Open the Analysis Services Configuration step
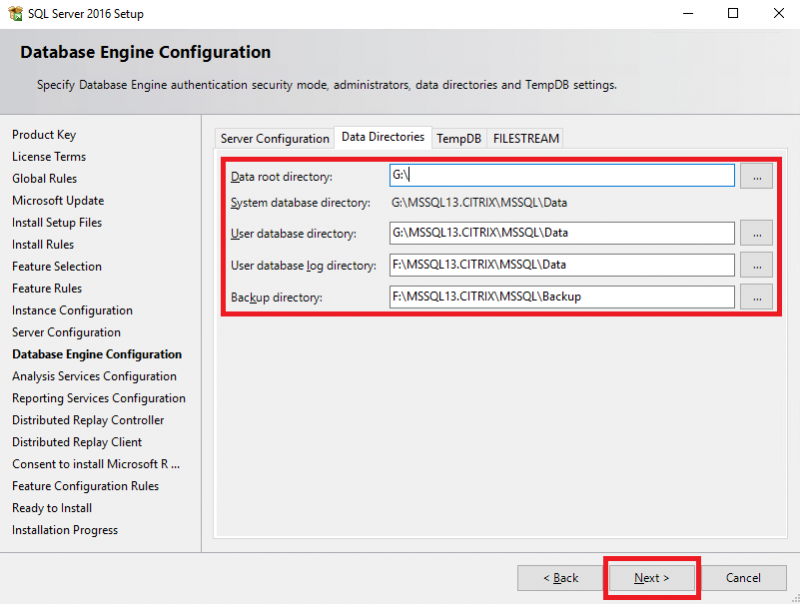This screenshot has width=800, height=604. click(x=94, y=376)
